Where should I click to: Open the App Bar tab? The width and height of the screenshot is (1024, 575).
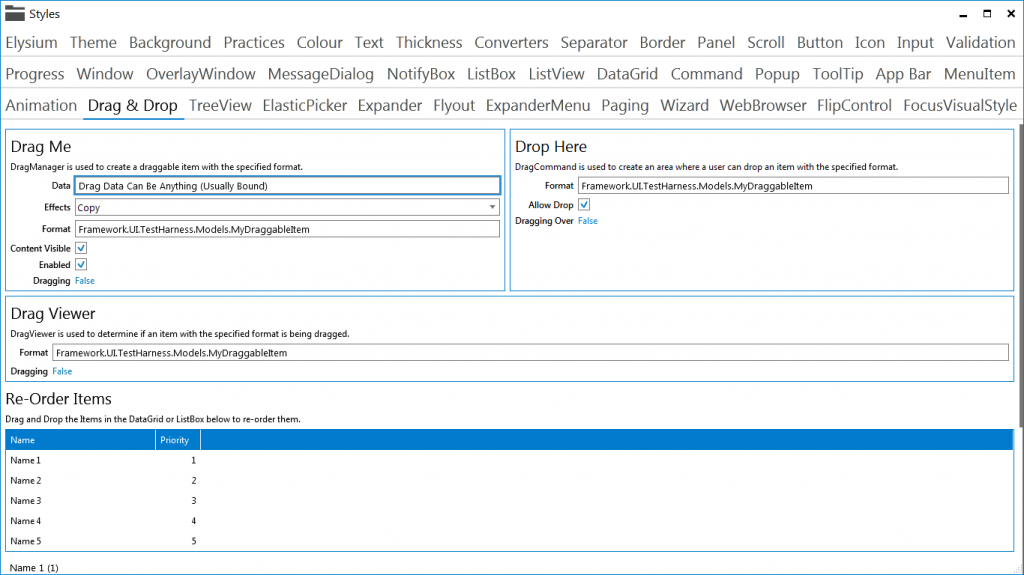(x=903, y=74)
